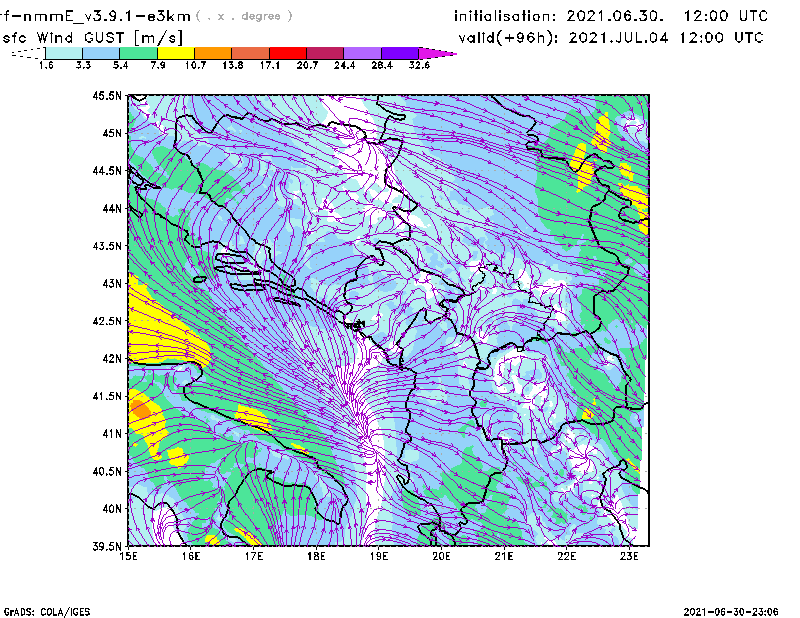The height and width of the screenshot is (618, 800).
Task: Click the 39.5N latitude label
Action: [x=108, y=547]
